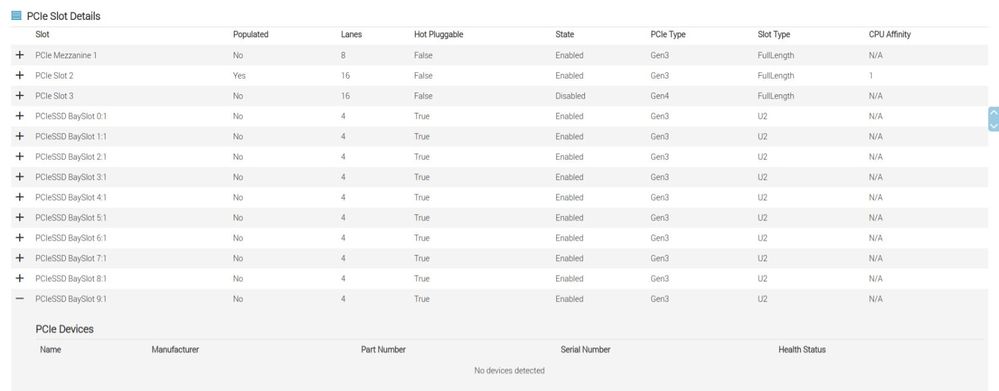The height and width of the screenshot is (391, 999).
Task: Click the PCIe Slot Details section icon
Action: pos(17,16)
